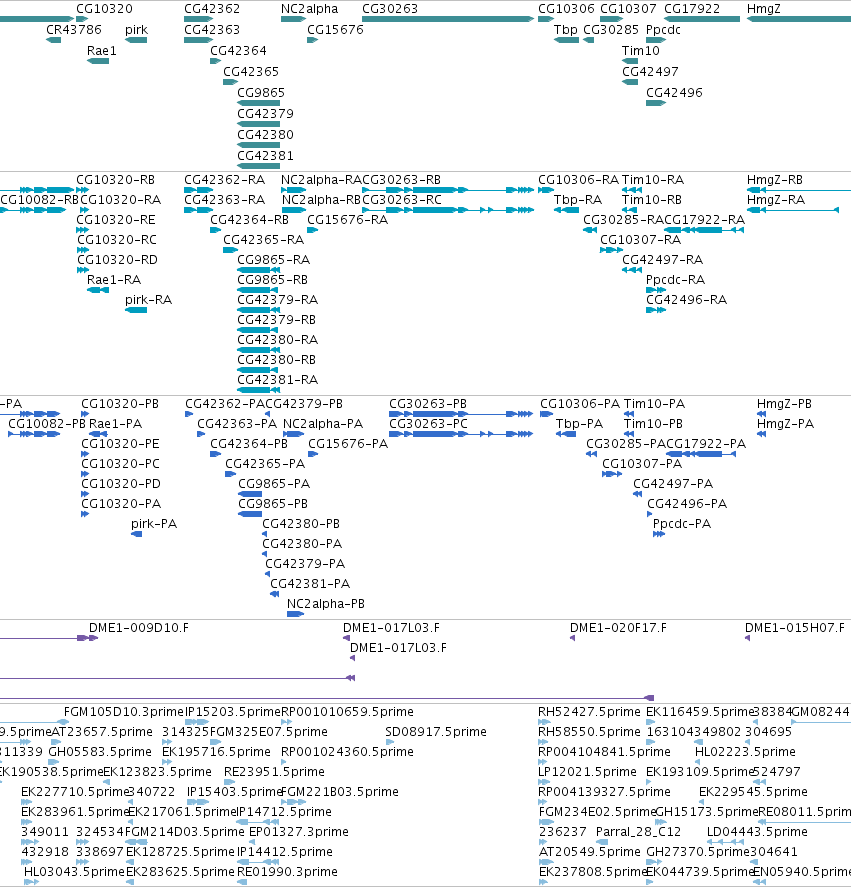Screen dimensions: 851x887
Task: Click the RE01990.3prime EST label
Action: (x=287, y=871)
